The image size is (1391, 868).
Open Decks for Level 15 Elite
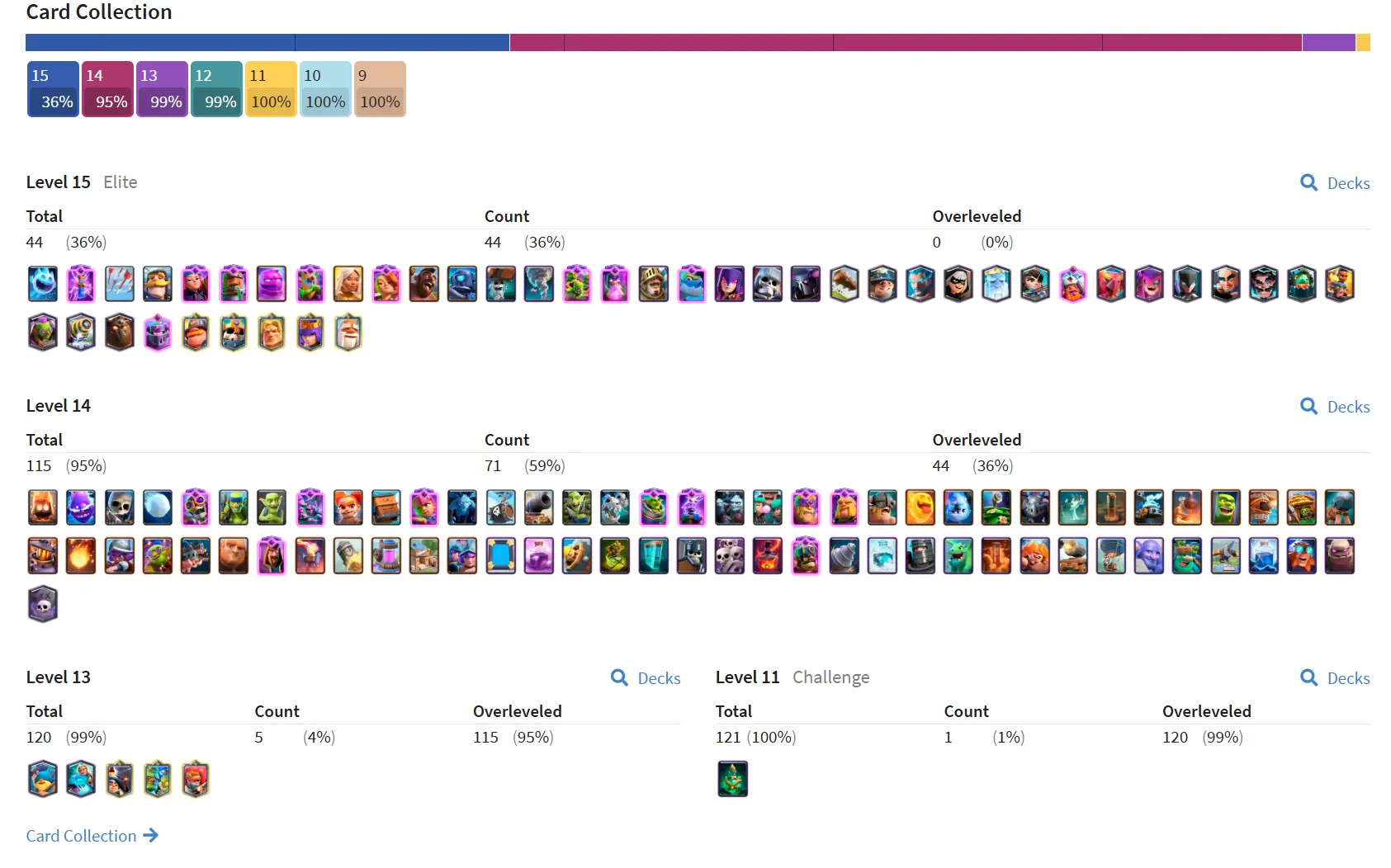1335,183
